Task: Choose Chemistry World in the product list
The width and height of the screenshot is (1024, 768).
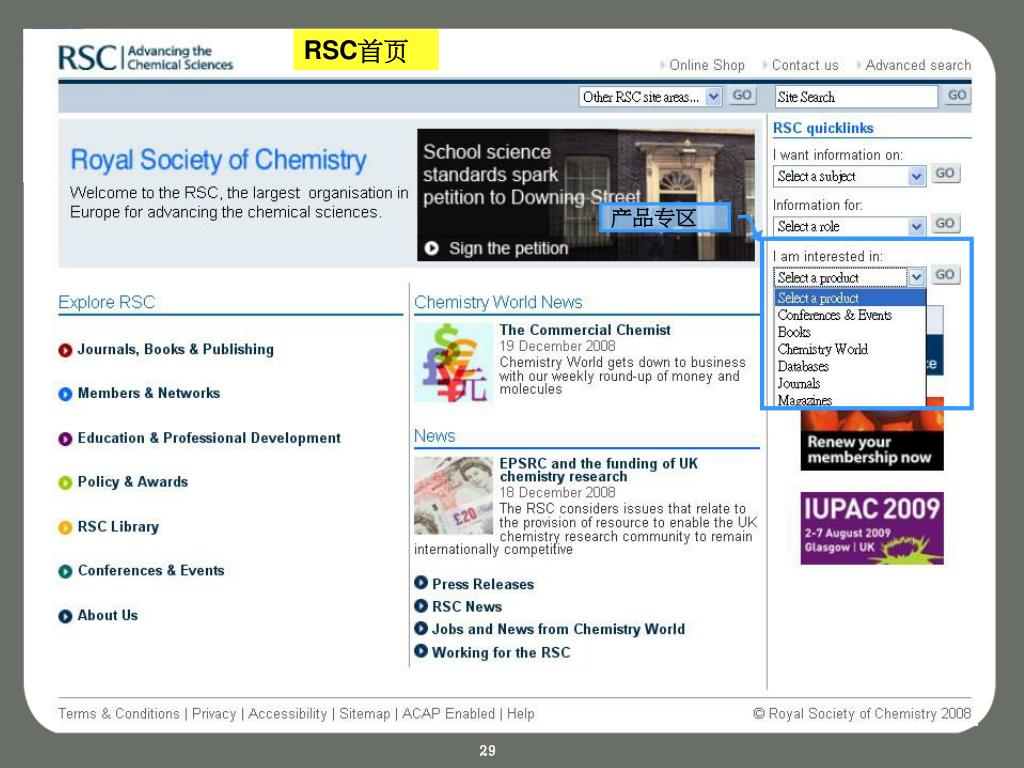Action: point(850,349)
